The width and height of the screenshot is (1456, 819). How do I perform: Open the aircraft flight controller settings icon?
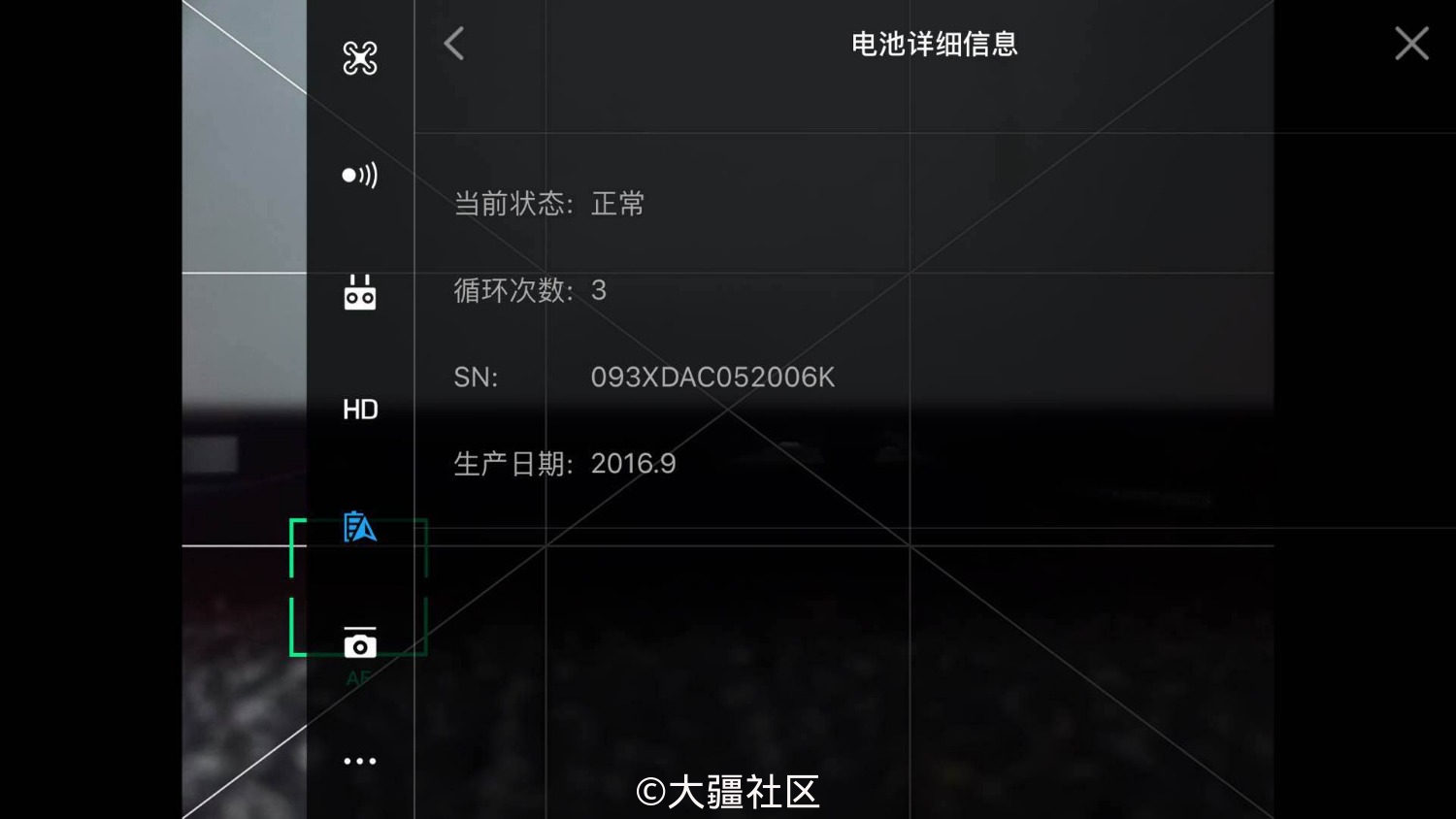360,58
